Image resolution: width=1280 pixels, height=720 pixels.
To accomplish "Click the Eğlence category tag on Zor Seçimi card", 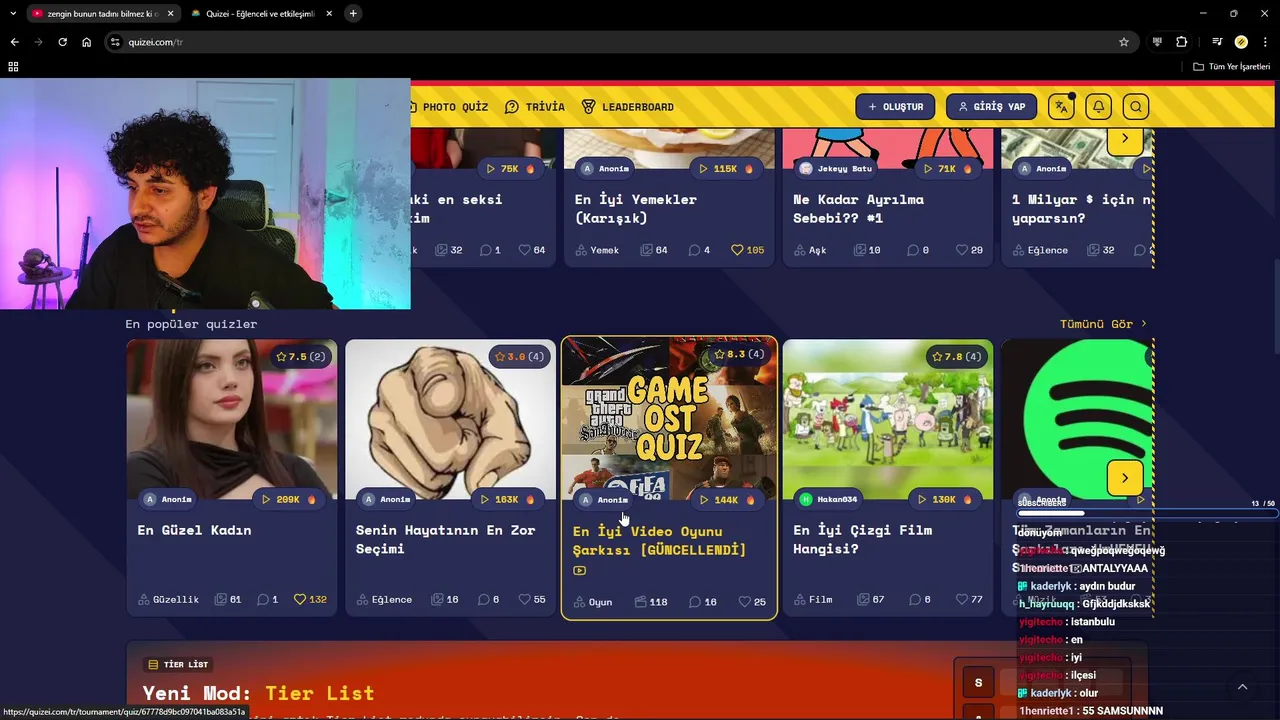I will pyautogui.click(x=383, y=600).
